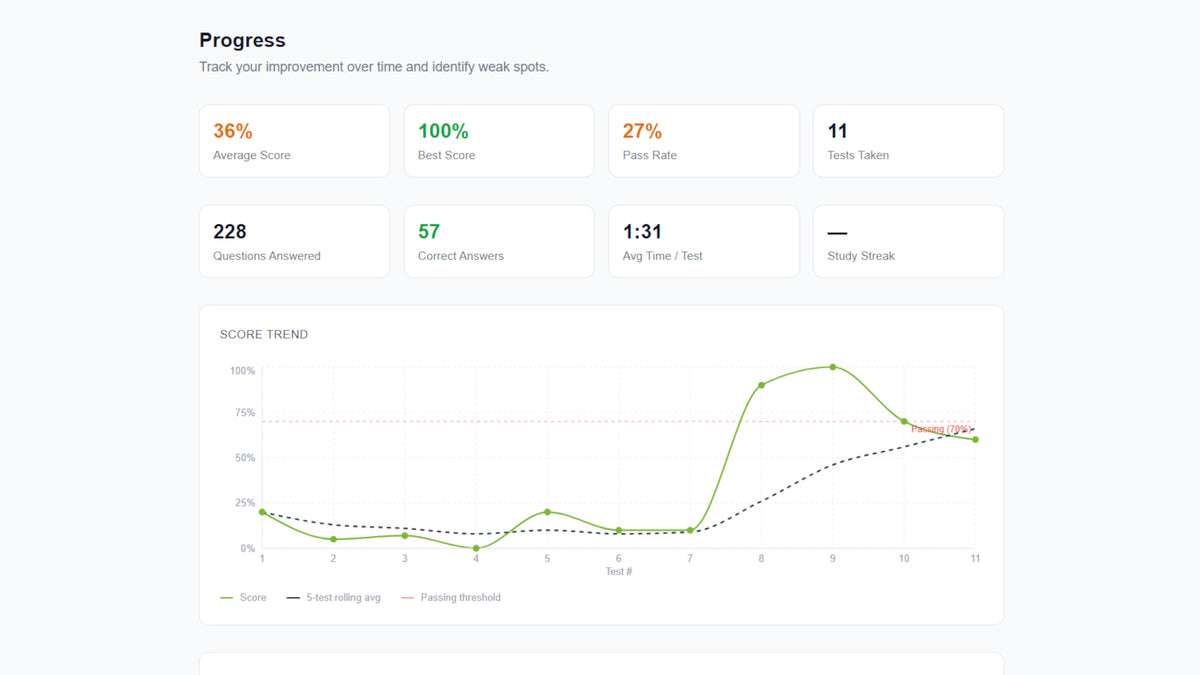Viewport: 1200px width, 675px height.
Task: Select the Test 11 final data point
Action: [x=975, y=439]
